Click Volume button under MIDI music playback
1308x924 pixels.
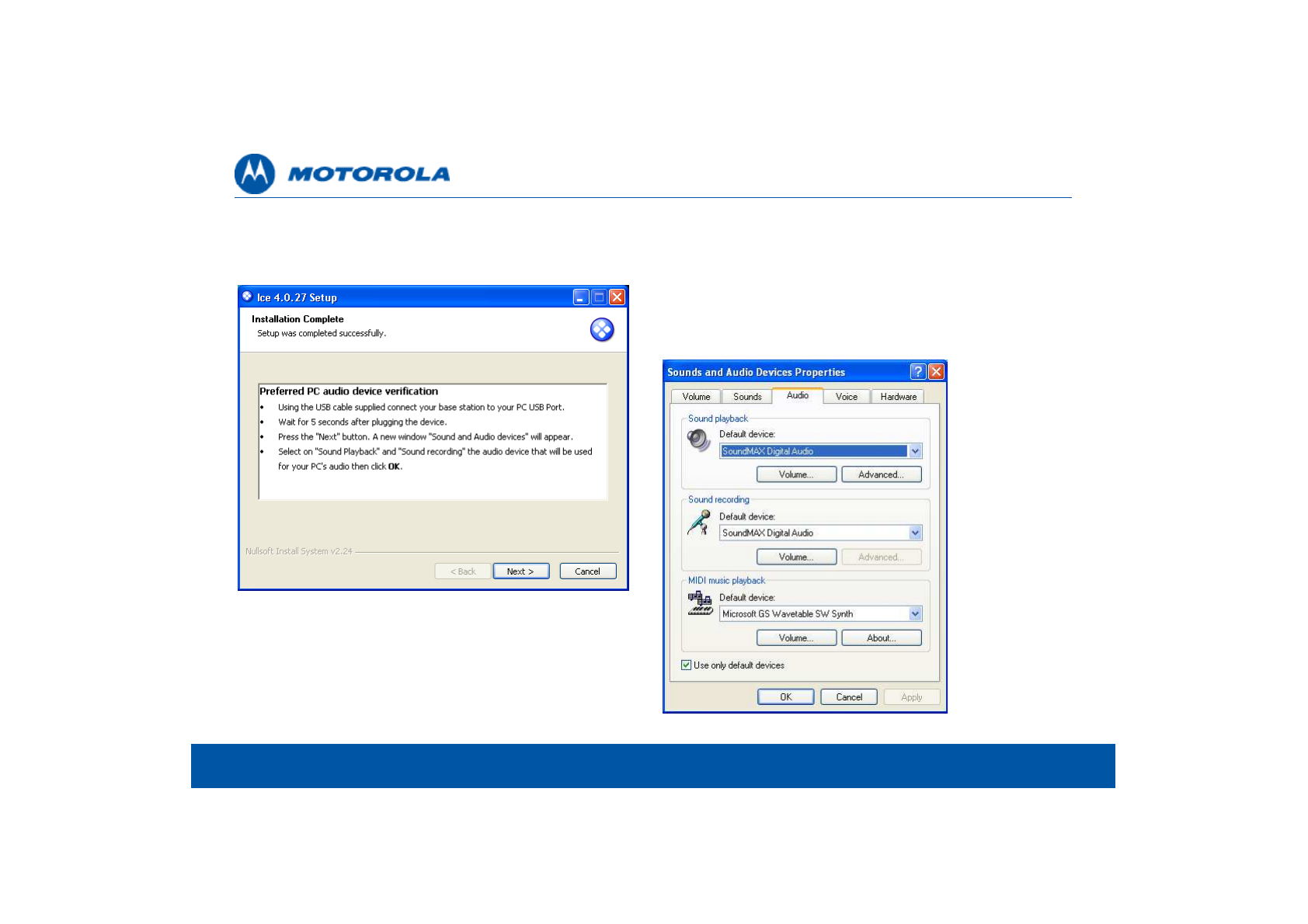(x=796, y=638)
